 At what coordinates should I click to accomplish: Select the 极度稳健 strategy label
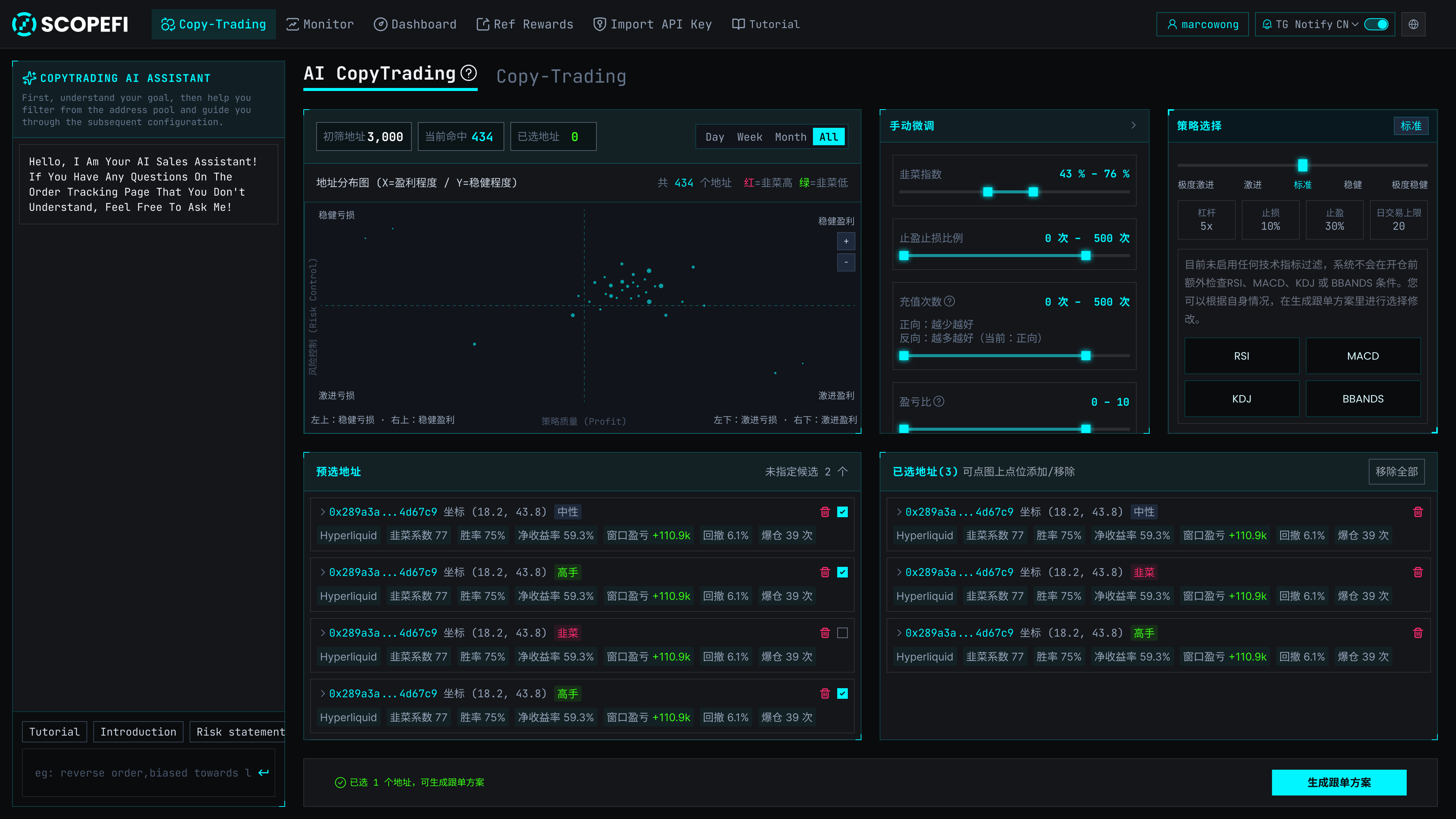tap(1409, 185)
